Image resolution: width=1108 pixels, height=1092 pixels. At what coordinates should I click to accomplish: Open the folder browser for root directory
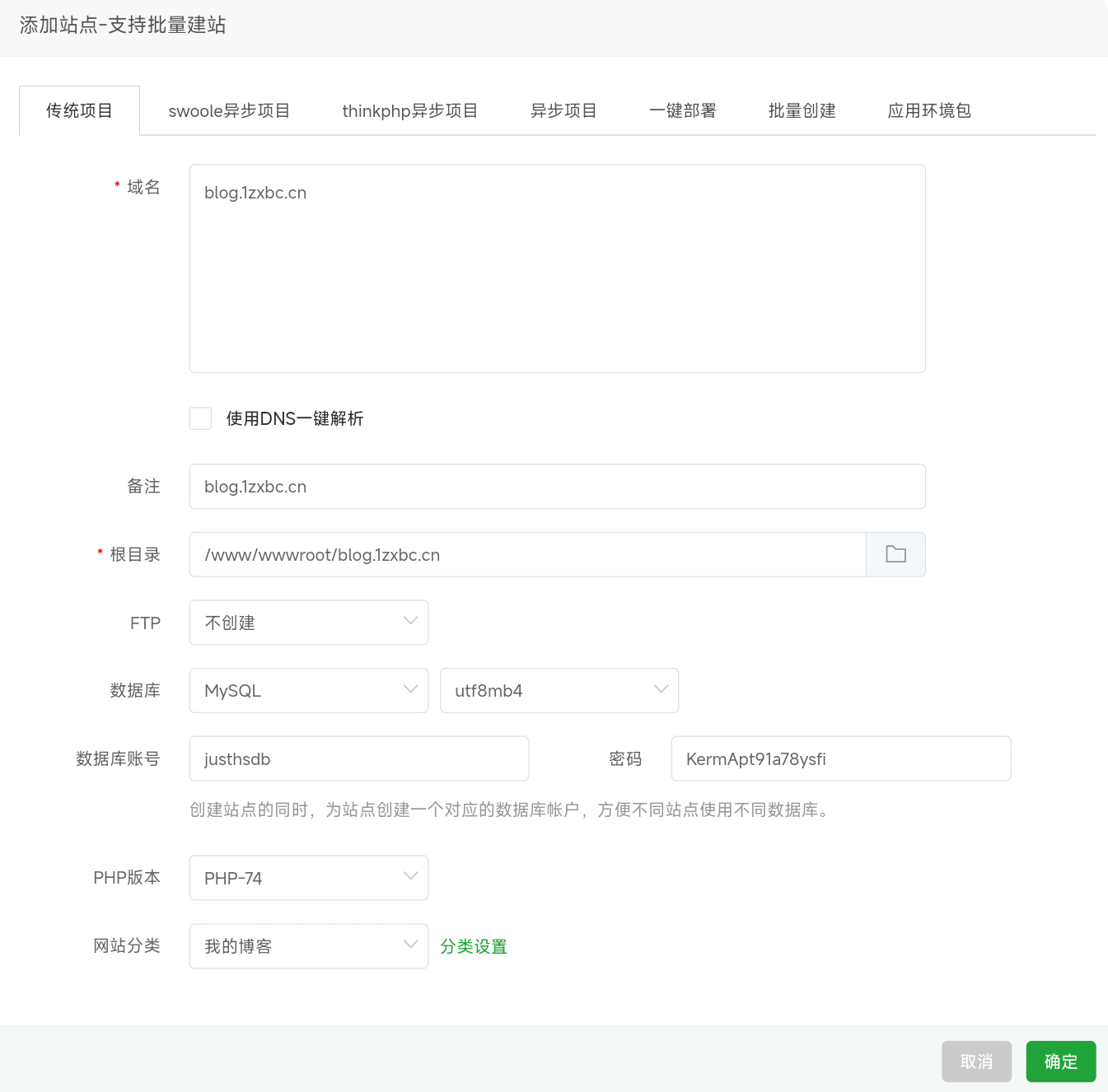click(x=895, y=554)
